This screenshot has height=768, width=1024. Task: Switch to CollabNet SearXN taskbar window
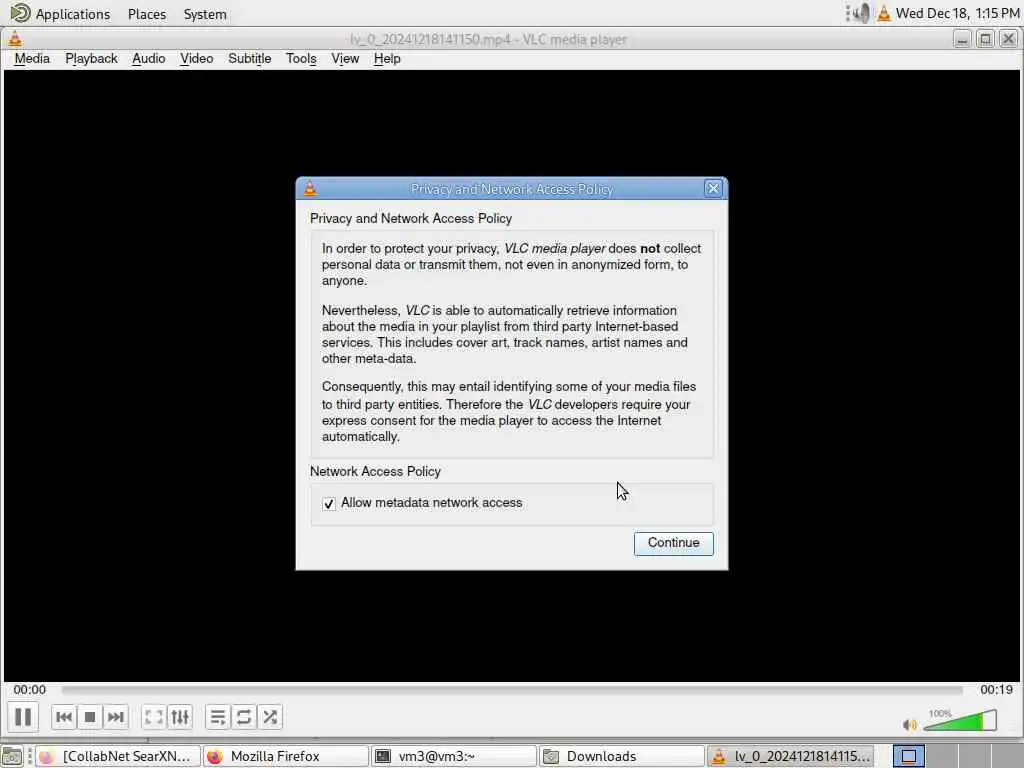(x=118, y=756)
